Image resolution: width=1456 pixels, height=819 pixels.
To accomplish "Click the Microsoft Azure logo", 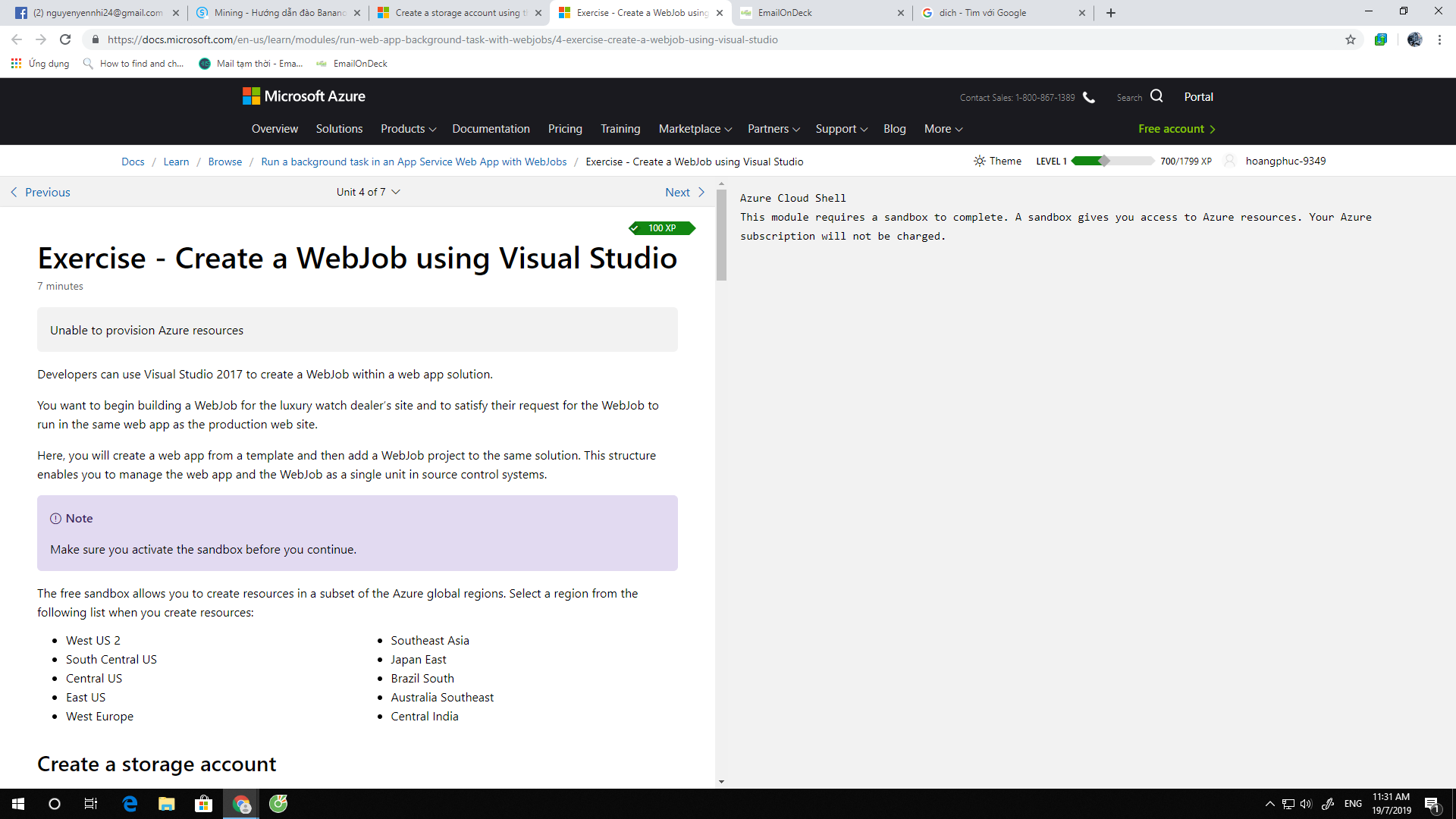I will (x=303, y=96).
